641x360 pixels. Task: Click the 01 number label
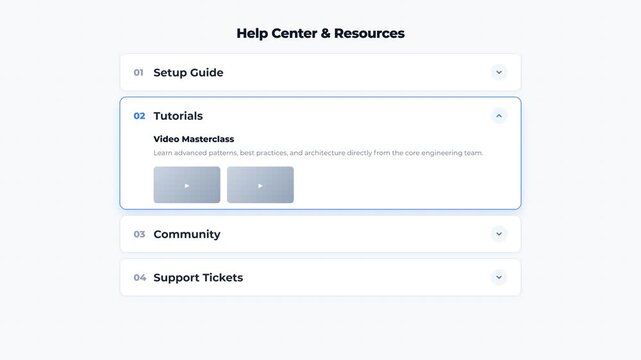click(139, 73)
